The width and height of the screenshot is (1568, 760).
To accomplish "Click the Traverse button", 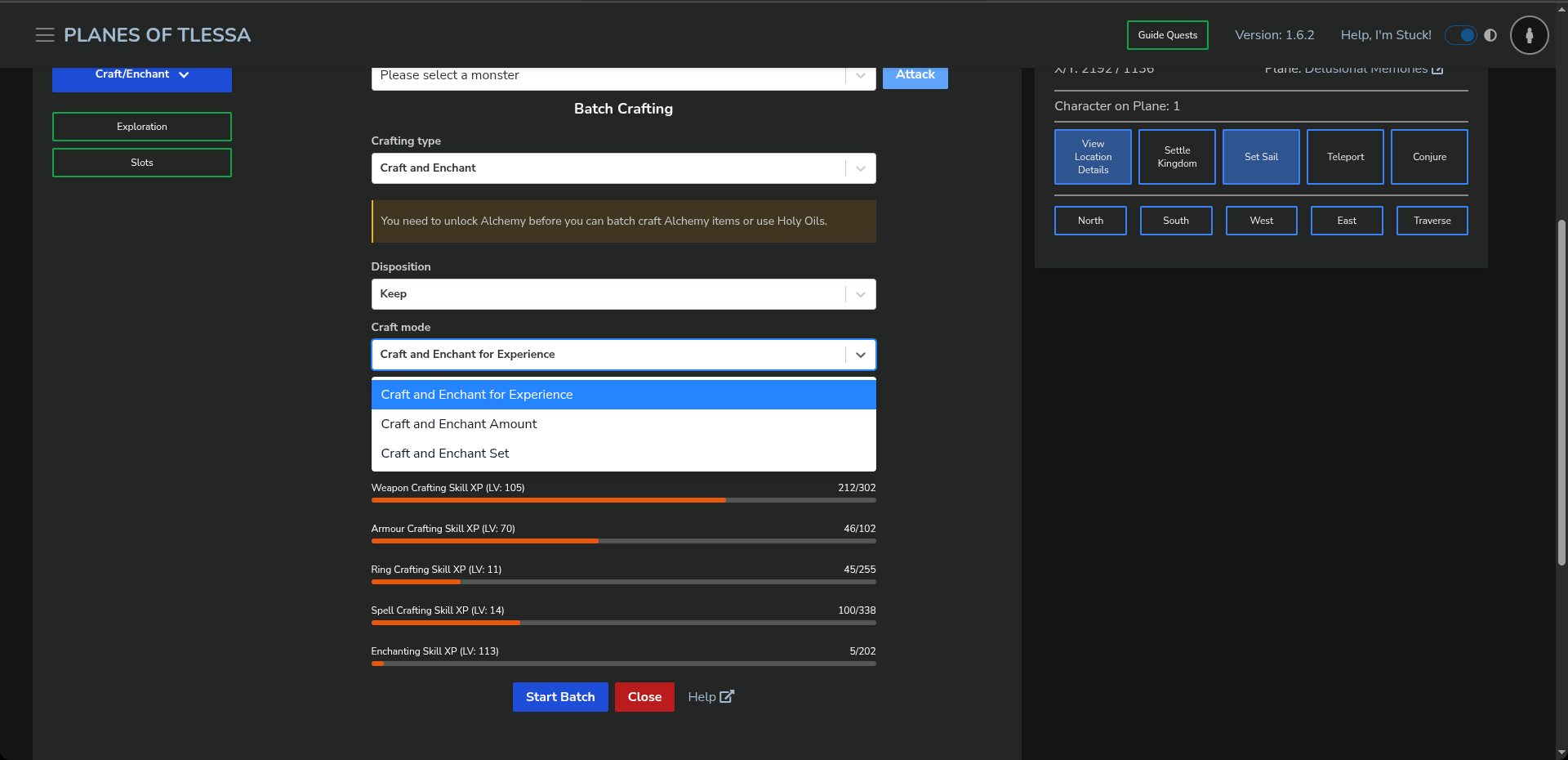I will (x=1432, y=221).
